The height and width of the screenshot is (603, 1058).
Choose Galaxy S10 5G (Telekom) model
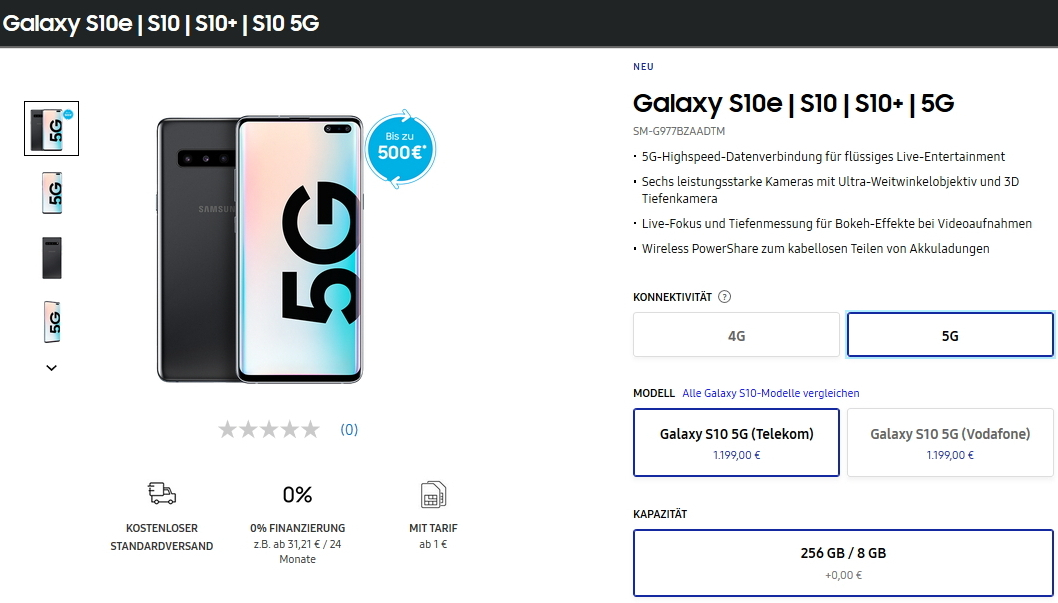(x=736, y=442)
